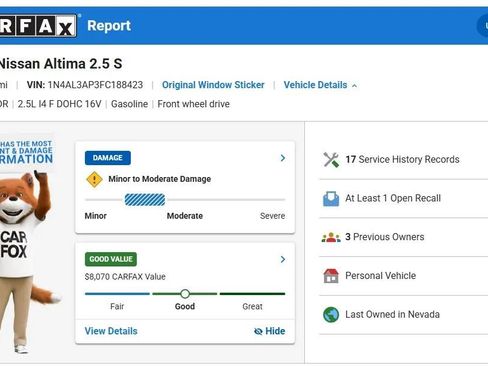Click the CARFAX Value slider handle
This screenshot has width=488, height=366.
[x=185, y=294]
